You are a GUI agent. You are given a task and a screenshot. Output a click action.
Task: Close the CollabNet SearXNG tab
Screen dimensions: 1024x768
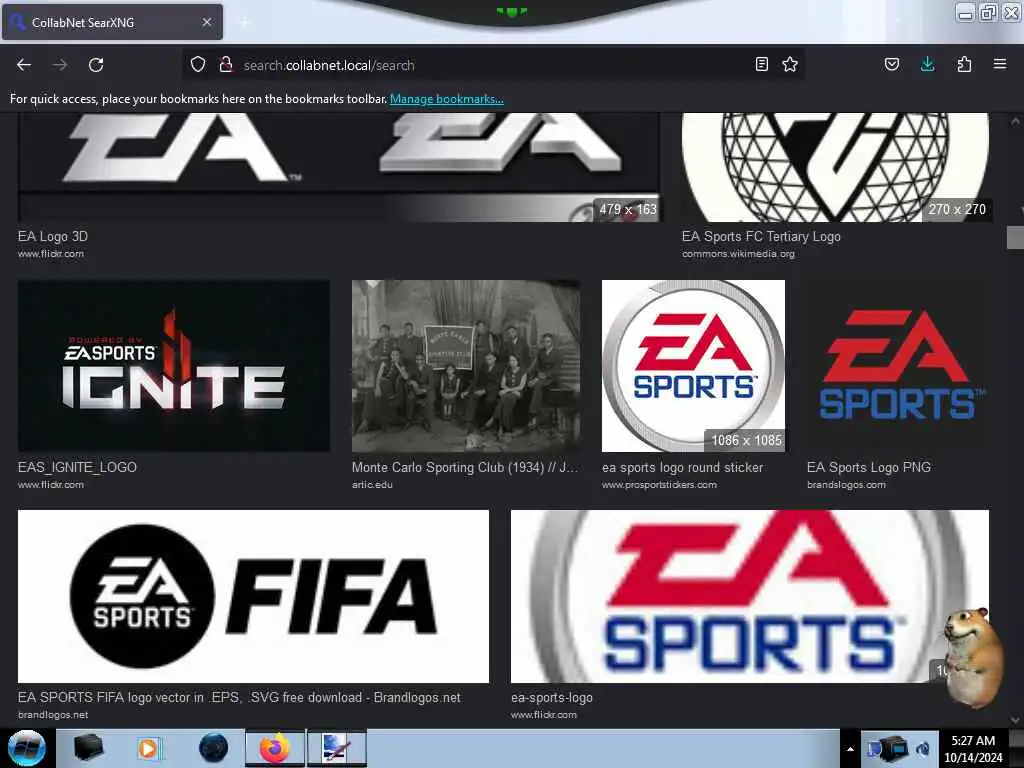click(x=207, y=22)
